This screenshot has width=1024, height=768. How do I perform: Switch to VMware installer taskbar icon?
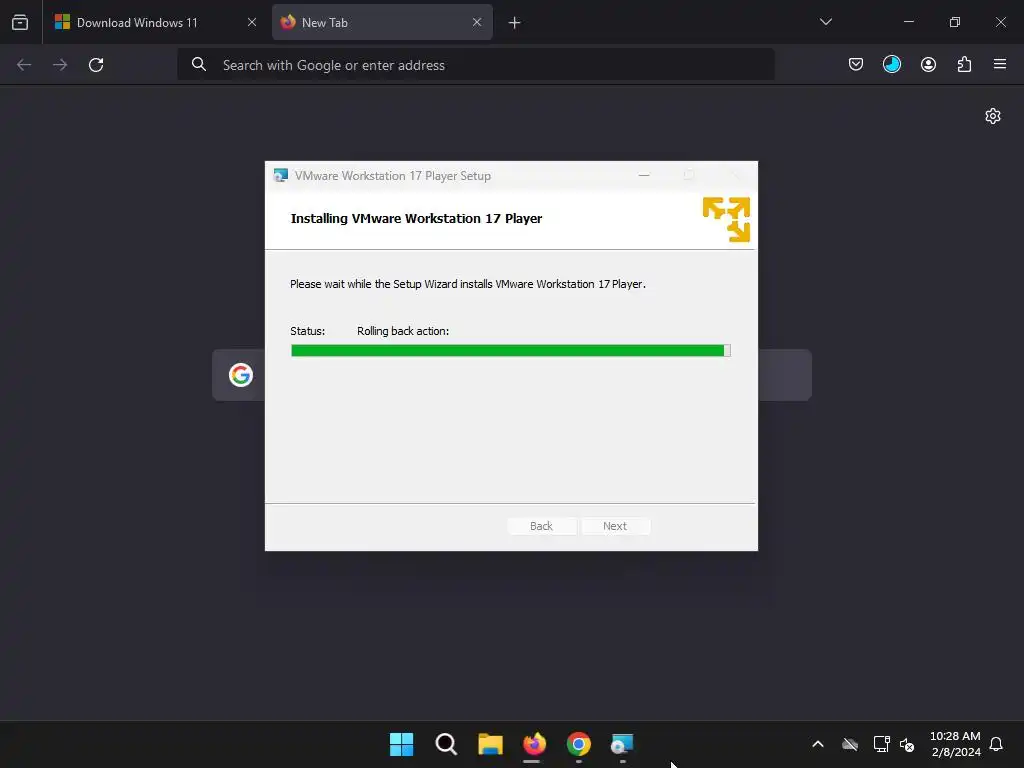(622, 744)
